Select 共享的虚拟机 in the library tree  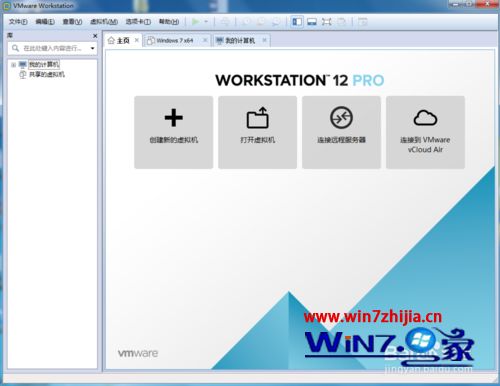pos(47,74)
